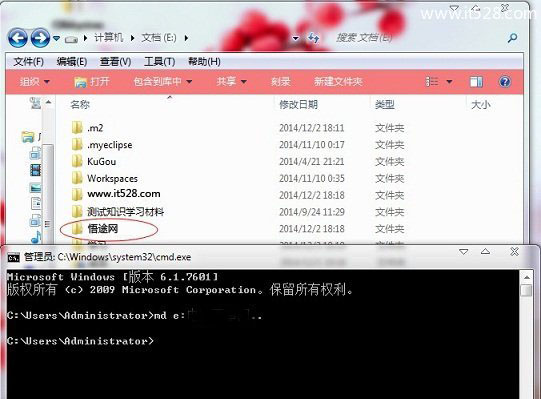Viewport: 541px width, 399px height.
Task: Expand the arrow after 文档 (E:) breadcrumb
Action: click(x=186, y=38)
